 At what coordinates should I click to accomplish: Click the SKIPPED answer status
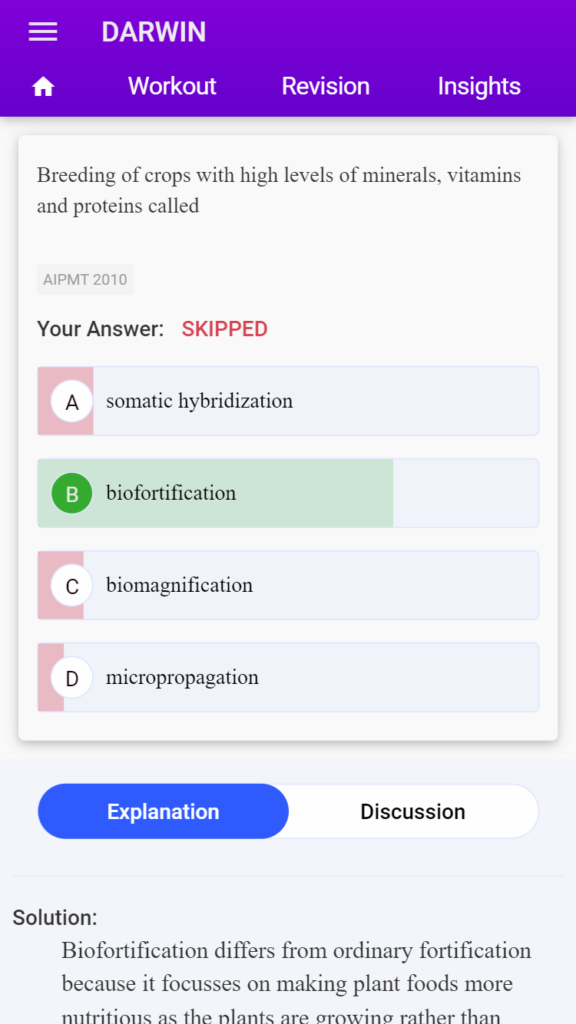[x=225, y=329]
